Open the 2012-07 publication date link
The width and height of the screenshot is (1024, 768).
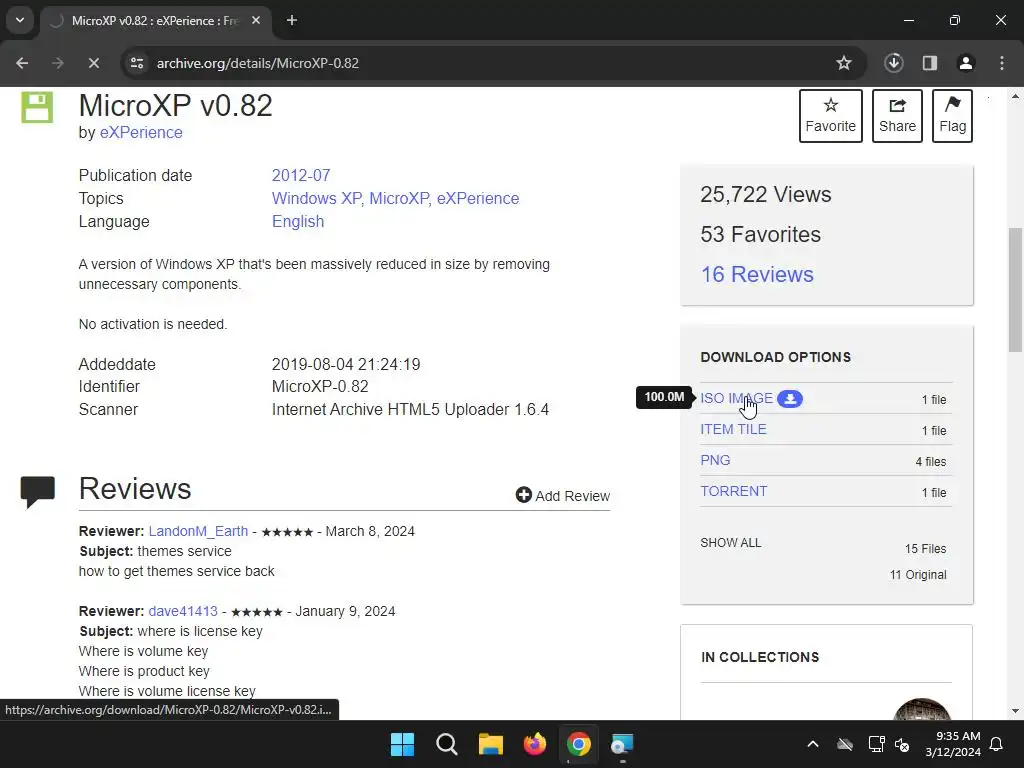tap(301, 176)
